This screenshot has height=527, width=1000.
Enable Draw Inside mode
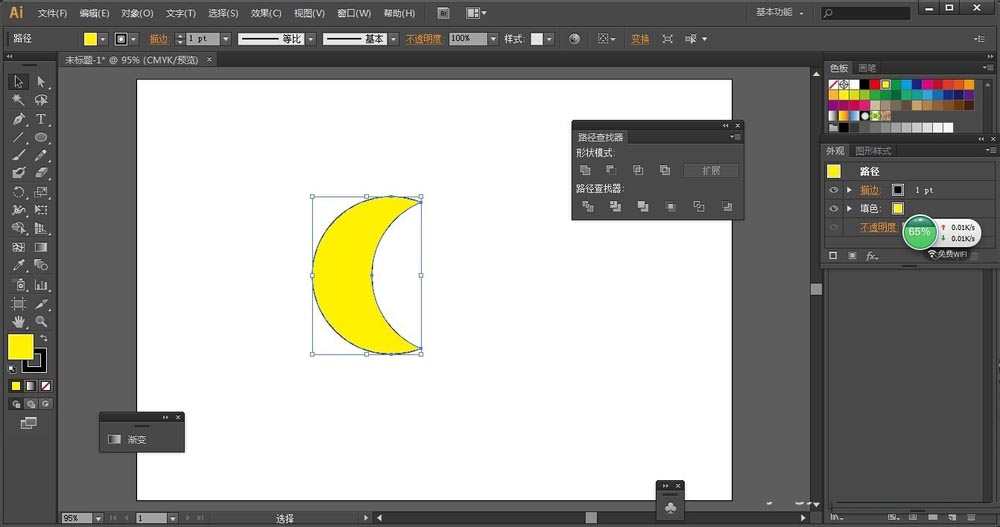click(45, 404)
